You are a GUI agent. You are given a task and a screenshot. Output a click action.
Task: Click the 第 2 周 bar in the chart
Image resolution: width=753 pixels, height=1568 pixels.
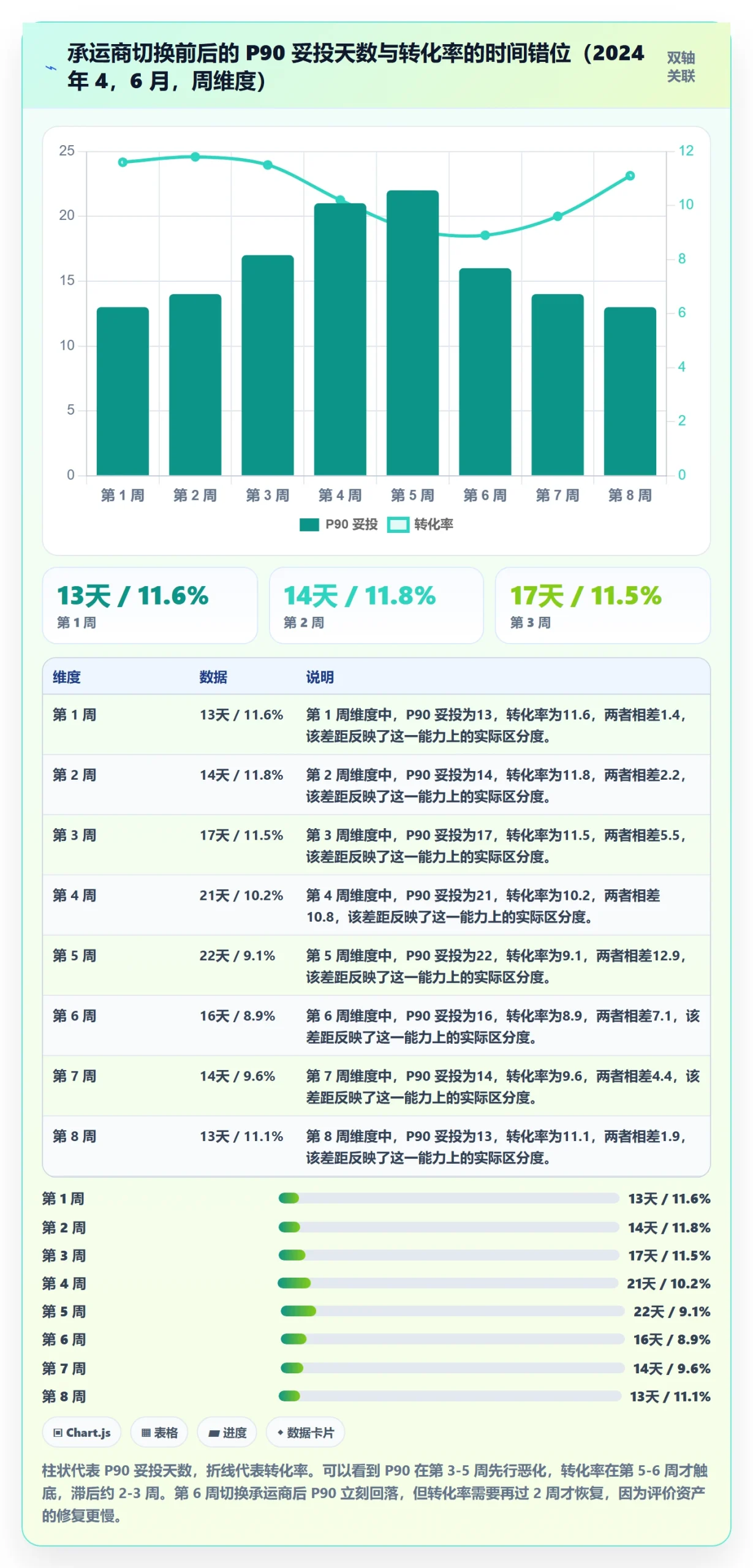click(195, 385)
